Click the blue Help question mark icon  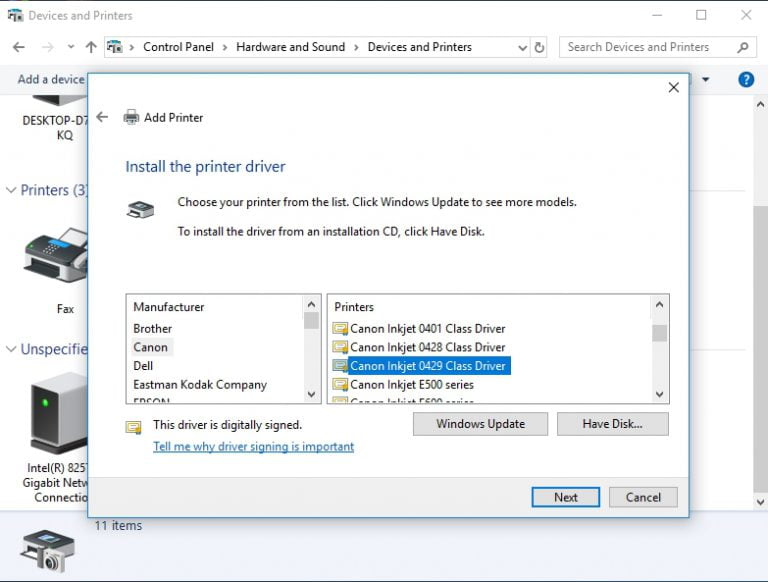click(745, 79)
